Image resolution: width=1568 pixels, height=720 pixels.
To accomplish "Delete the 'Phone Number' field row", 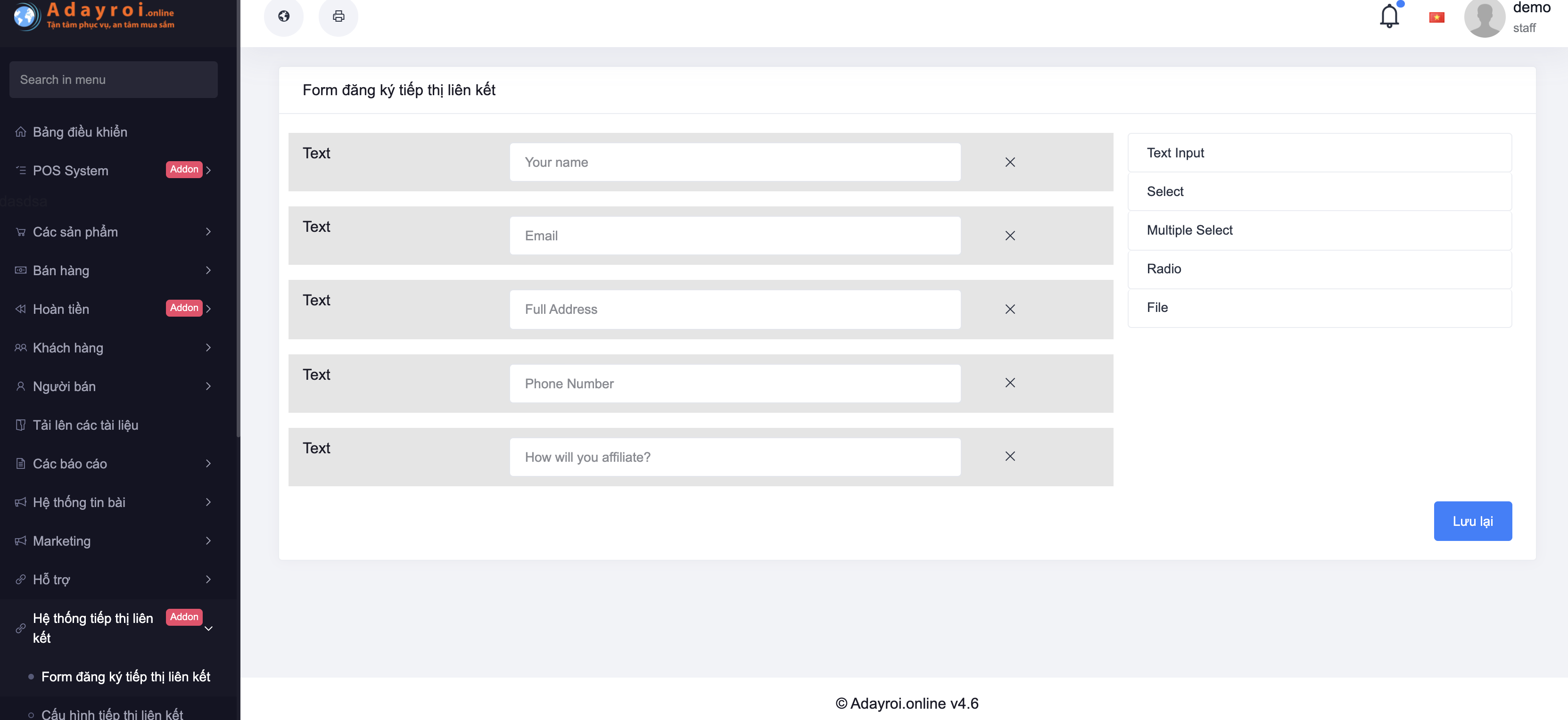I will tap(1010, 383).
